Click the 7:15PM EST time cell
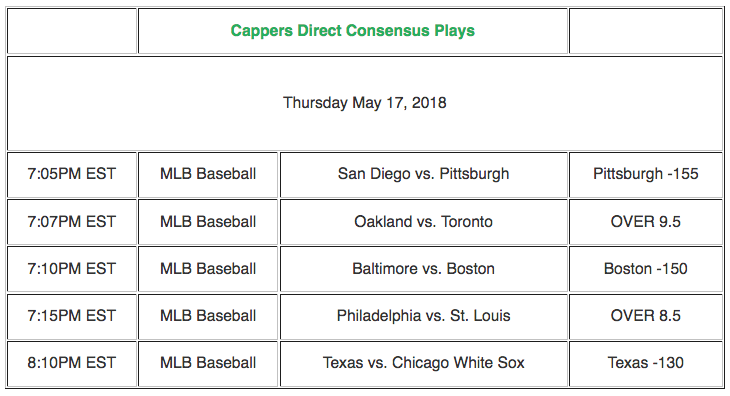 click(71, 316)
